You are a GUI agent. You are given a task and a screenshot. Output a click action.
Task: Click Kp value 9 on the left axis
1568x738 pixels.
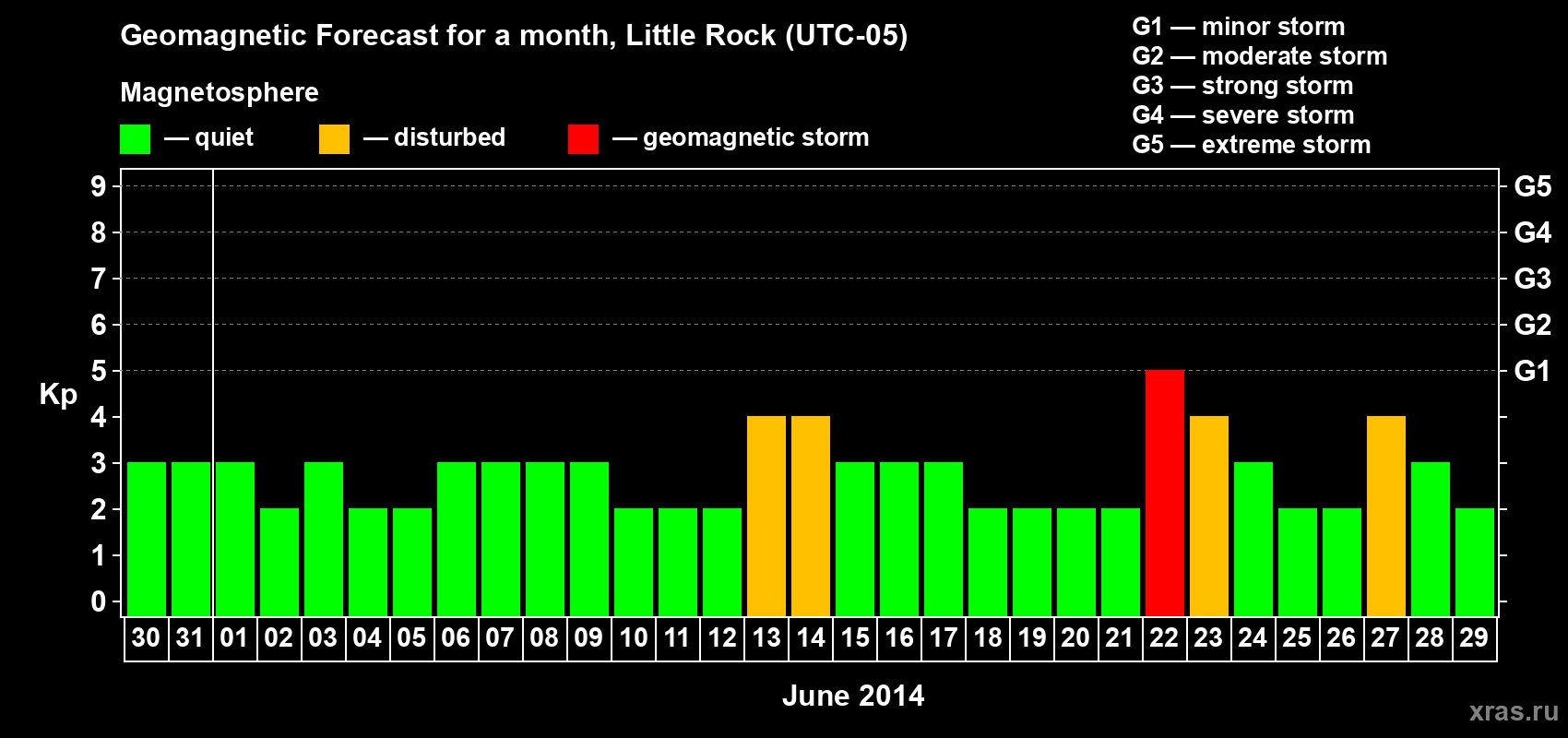pyautogui.click(x=99, y=186)
